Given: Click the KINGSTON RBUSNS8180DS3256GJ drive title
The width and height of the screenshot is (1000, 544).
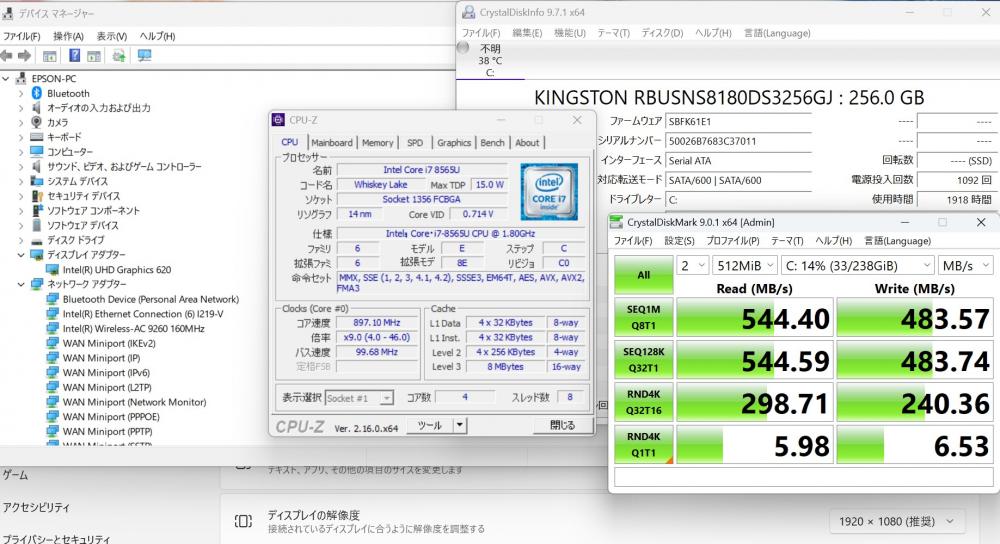Looking at the screenshot, I should pos(728,98).
